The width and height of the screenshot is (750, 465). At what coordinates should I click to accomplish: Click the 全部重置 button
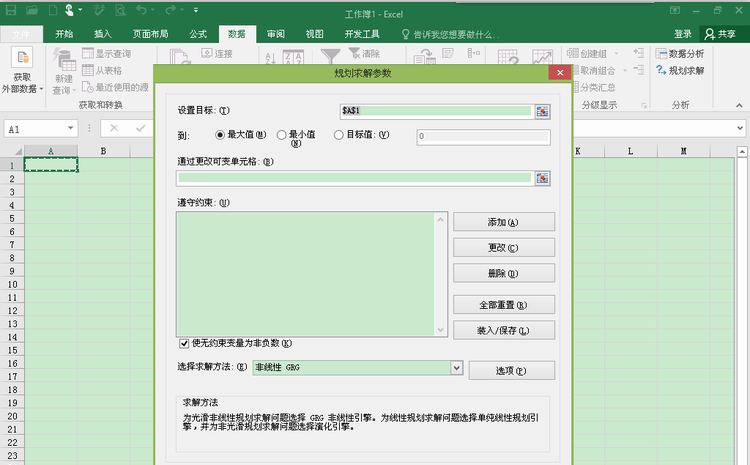tap(504, 305)
